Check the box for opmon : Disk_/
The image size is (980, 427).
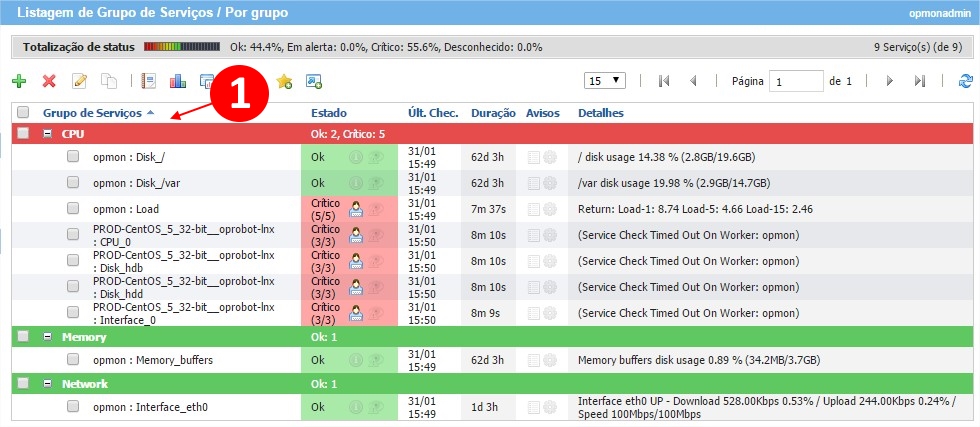pyautogui.click(x=73, y=157)
